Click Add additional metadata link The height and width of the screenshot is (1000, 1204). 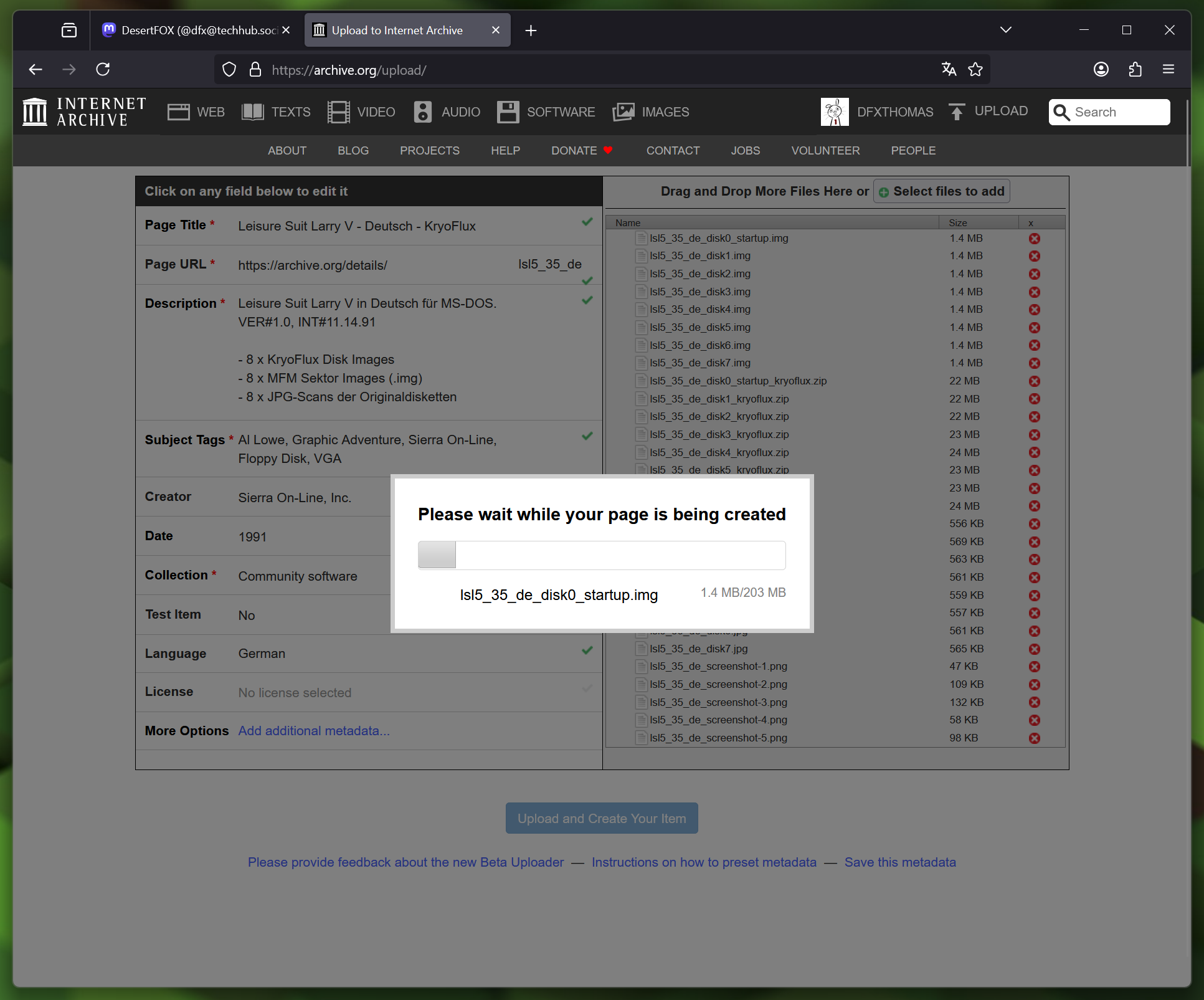314,731
